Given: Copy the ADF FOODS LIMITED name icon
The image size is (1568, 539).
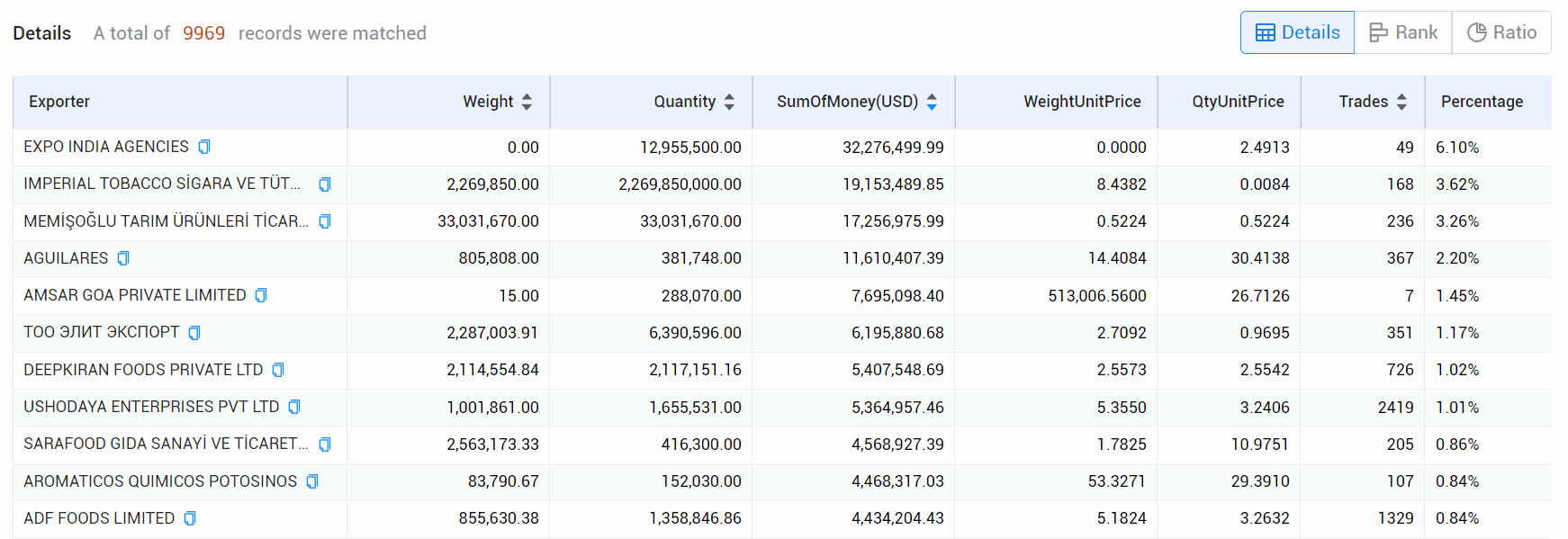Looking at the screenshot, I should 190,518.
